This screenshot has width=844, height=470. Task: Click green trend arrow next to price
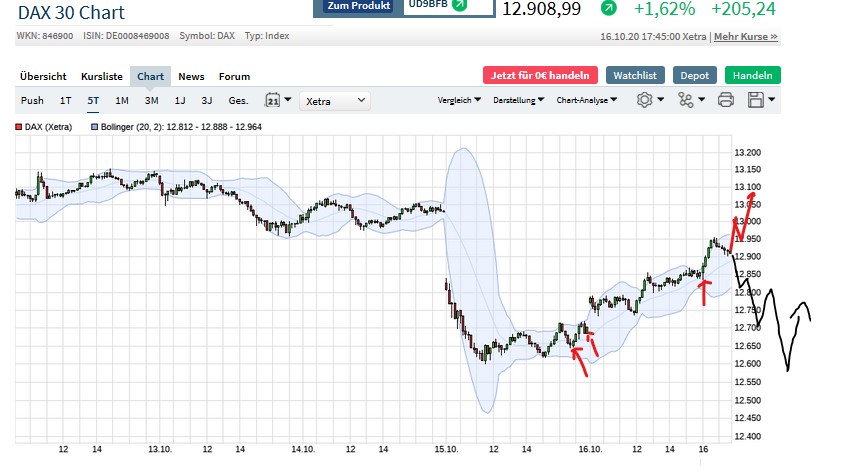coord(609,8)
